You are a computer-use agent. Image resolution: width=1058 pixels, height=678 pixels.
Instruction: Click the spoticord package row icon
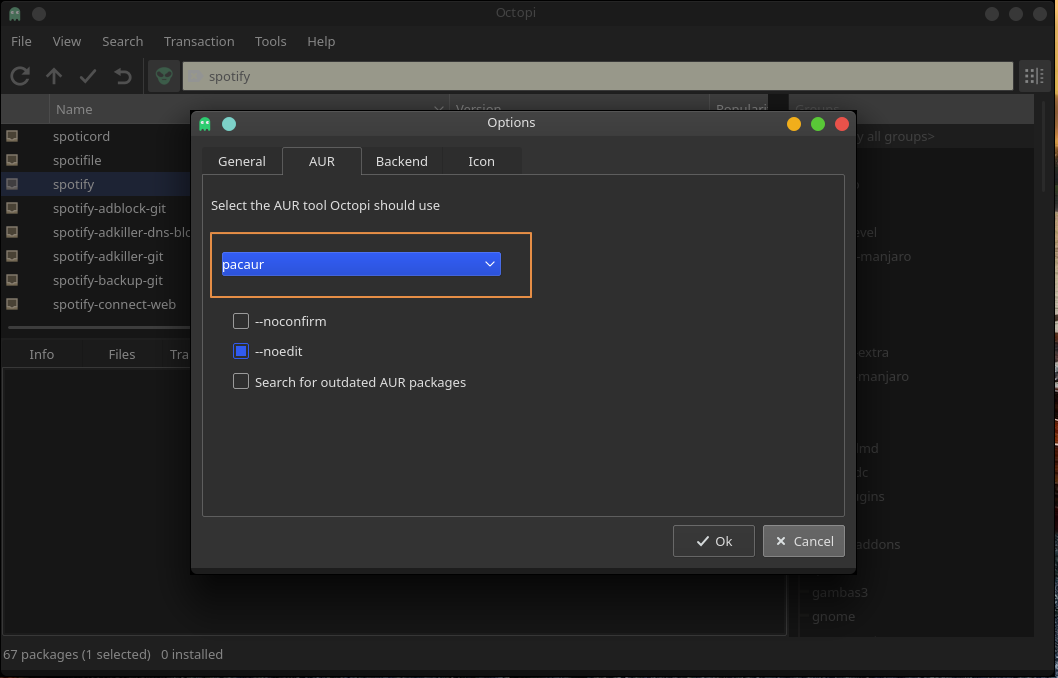coord(13,136)
